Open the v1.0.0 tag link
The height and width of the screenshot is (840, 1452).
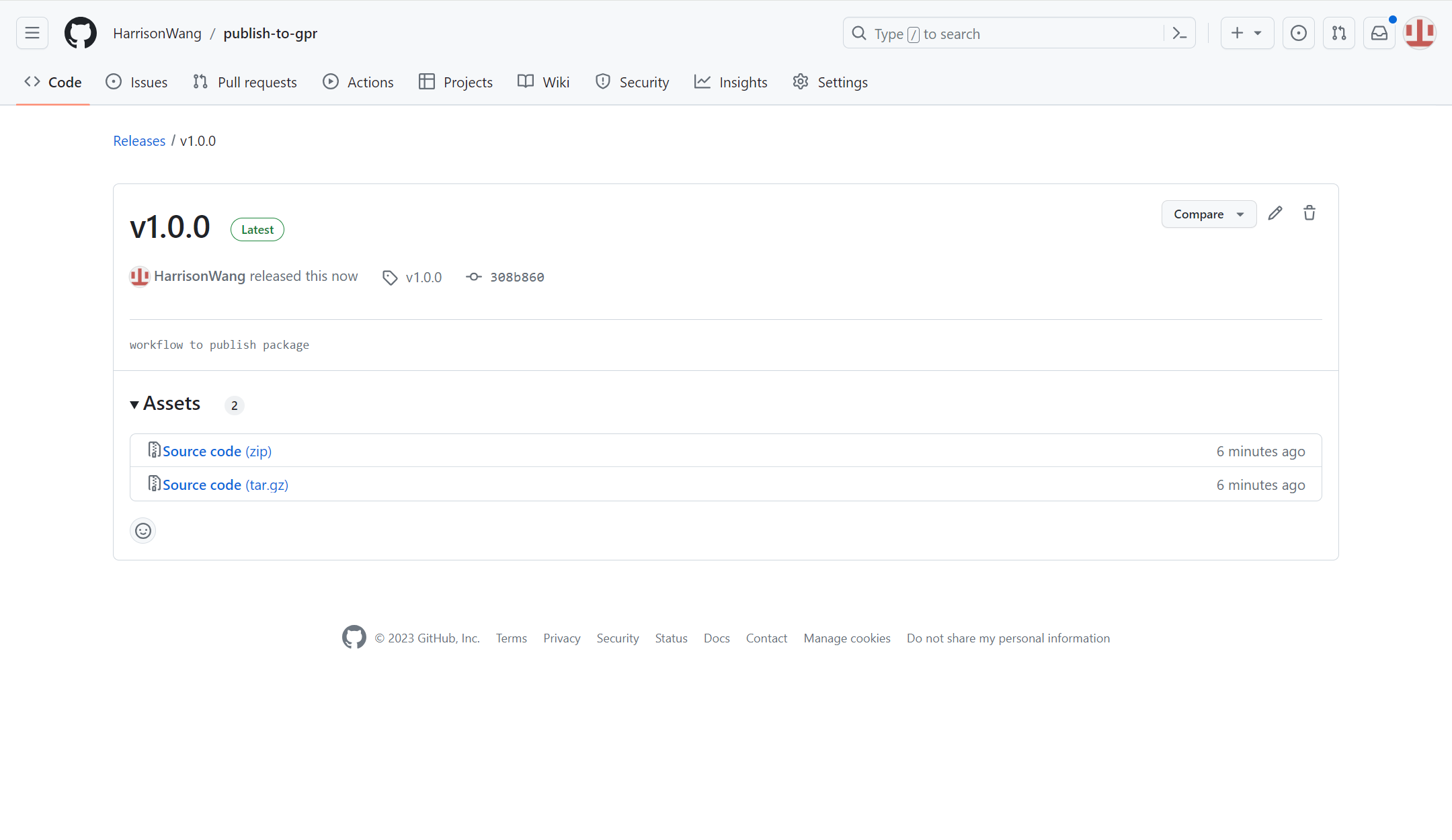(x=423, y=277)
